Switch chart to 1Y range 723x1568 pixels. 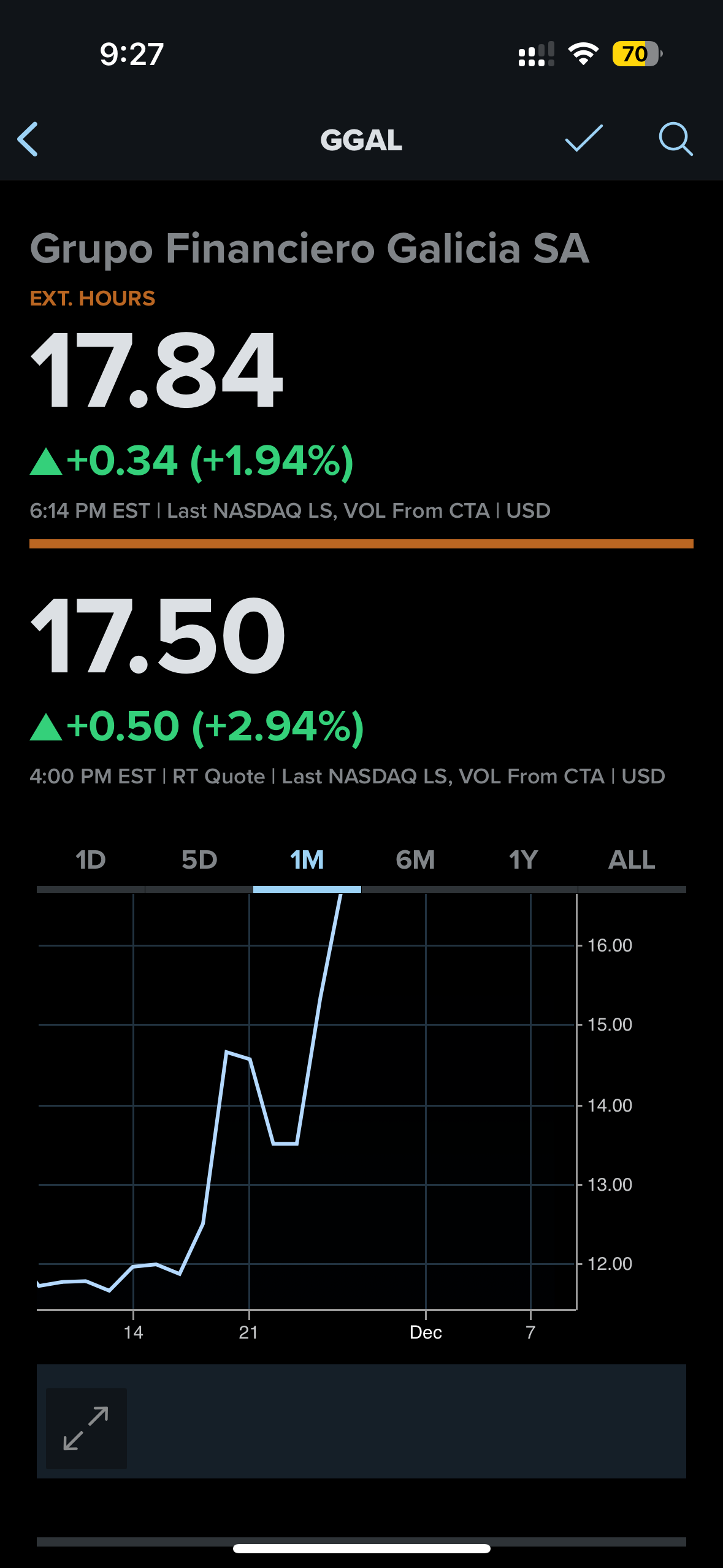(x=523, y=860)
